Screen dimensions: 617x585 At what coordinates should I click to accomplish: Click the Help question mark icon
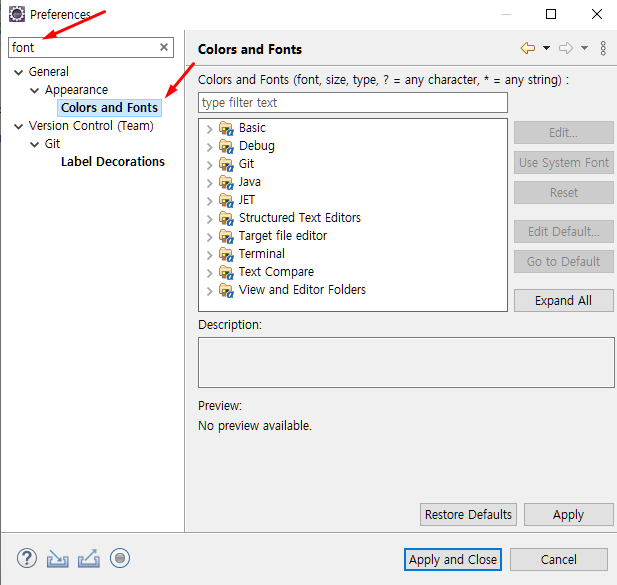(x=27, y=558)
